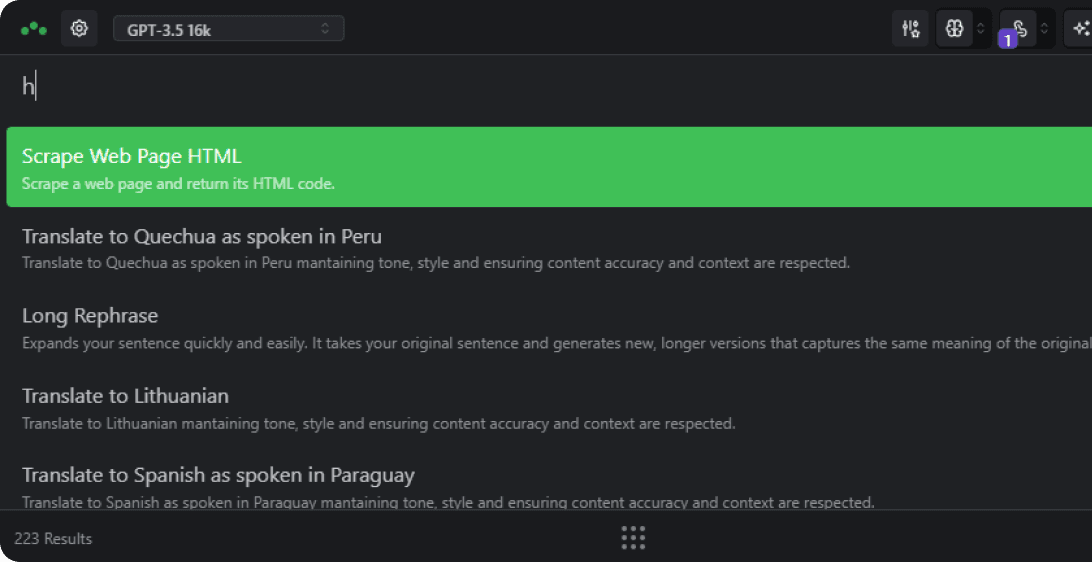The height and width of the screenshot is (562, 1092).
Task: Click the sliders-with-star presets icon
Action: click(910, 29)
